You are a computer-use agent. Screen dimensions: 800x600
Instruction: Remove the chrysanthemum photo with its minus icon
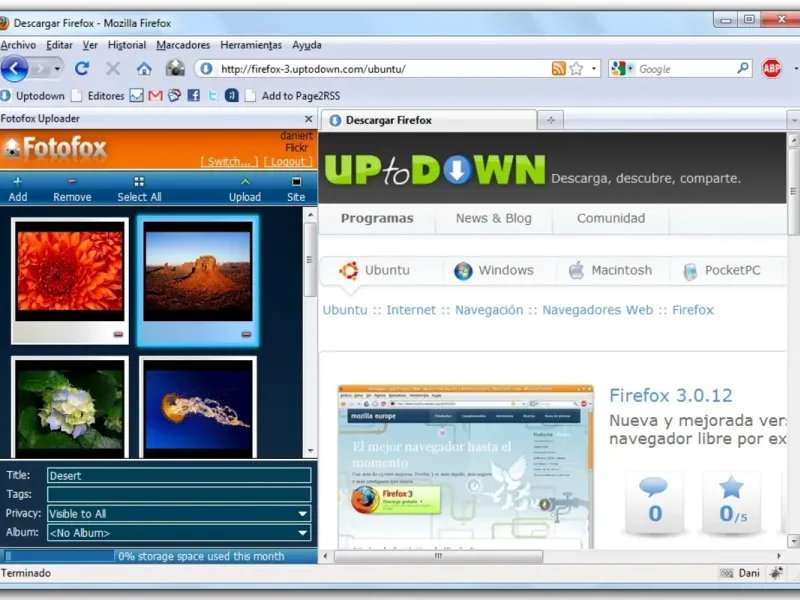[118, 334]
